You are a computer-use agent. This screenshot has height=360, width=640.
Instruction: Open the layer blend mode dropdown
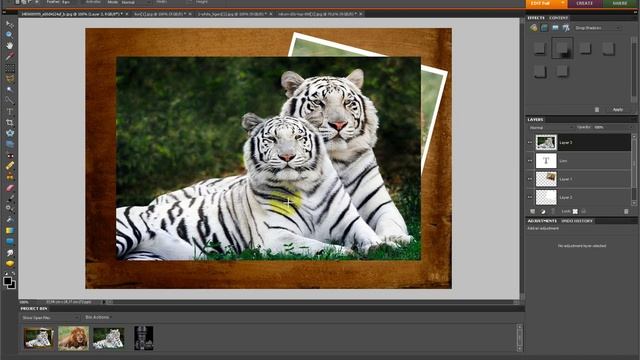pyautogui.click(x=551, y=128)
